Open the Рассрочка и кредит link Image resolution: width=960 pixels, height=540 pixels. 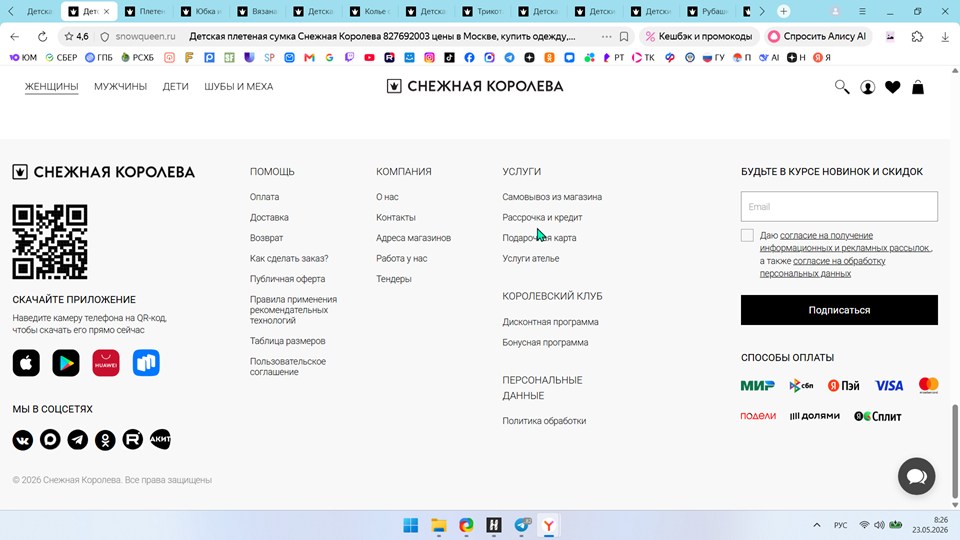click(x=542, y=217)
